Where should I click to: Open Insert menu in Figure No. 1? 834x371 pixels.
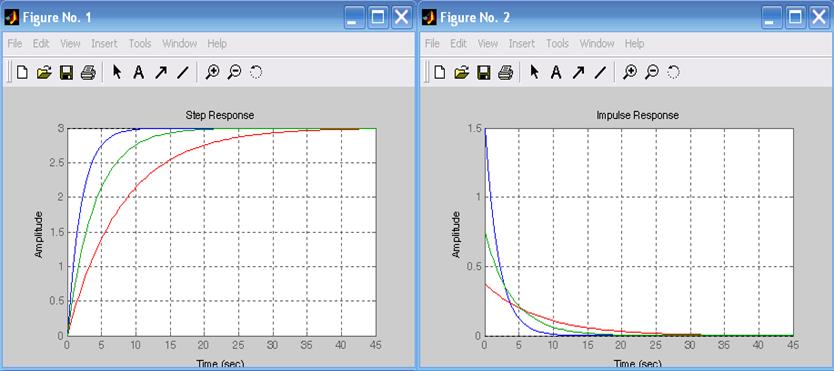(x=104, y=44)
